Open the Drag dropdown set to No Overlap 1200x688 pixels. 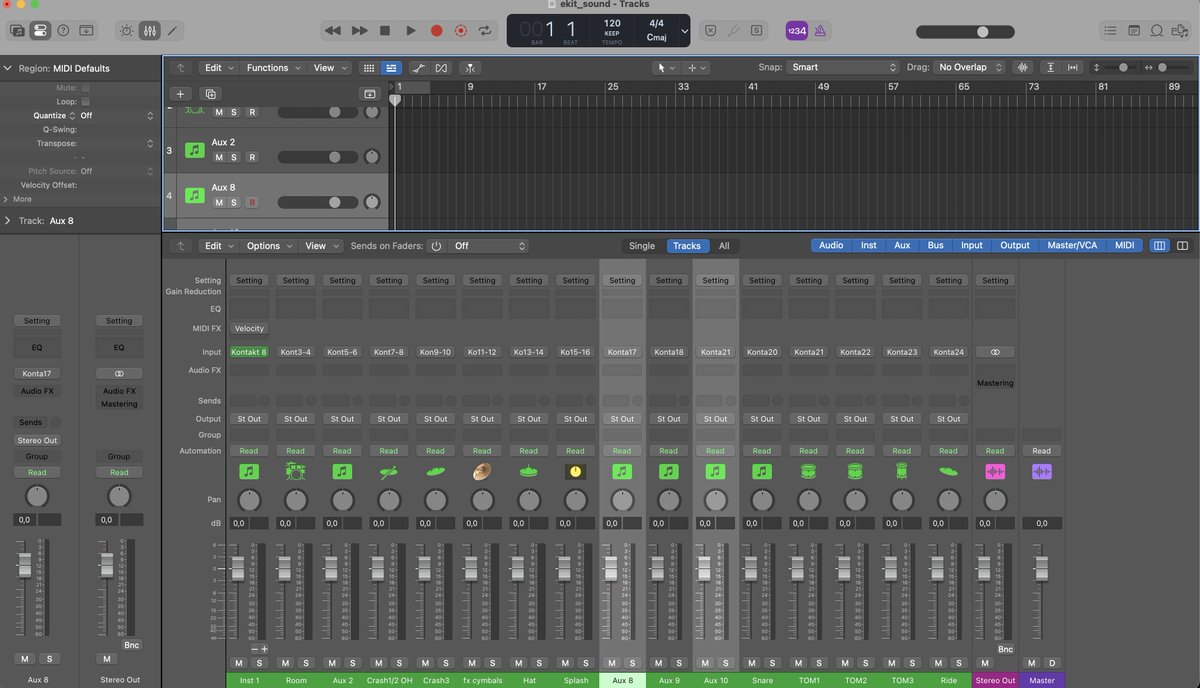click(969, 68)
